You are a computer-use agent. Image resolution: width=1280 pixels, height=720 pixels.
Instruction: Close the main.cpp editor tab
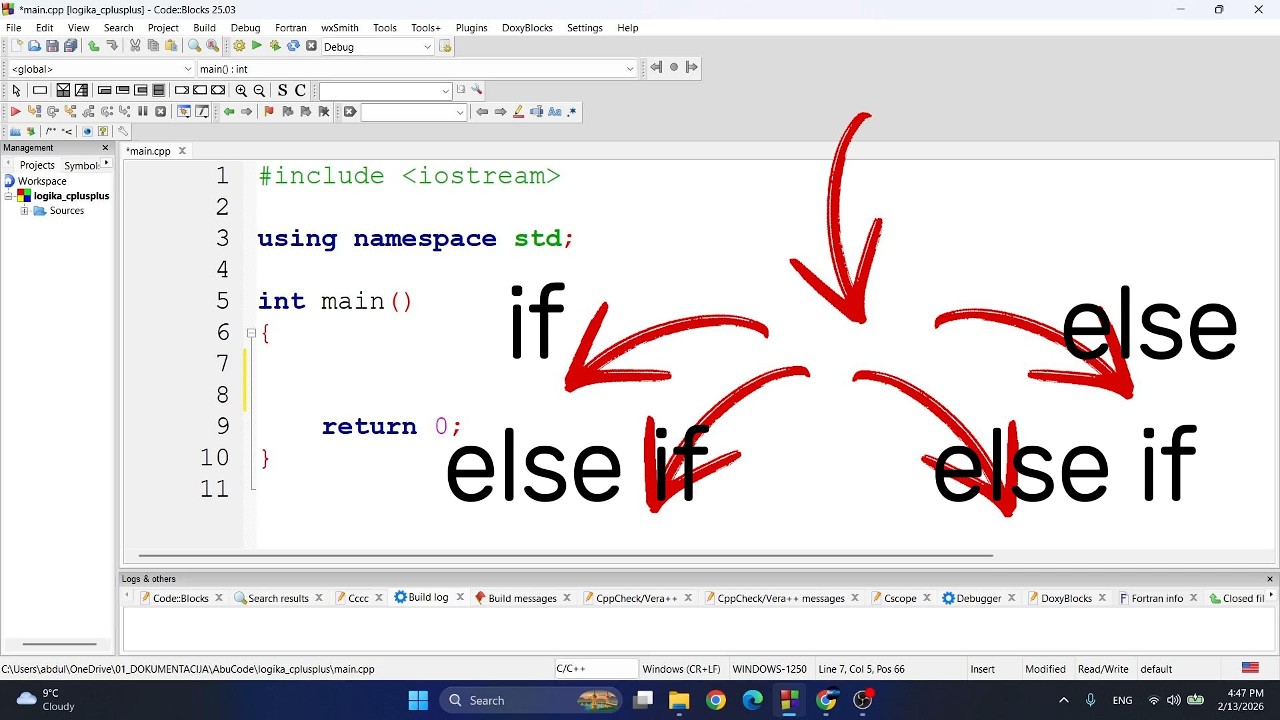point(182,151)
